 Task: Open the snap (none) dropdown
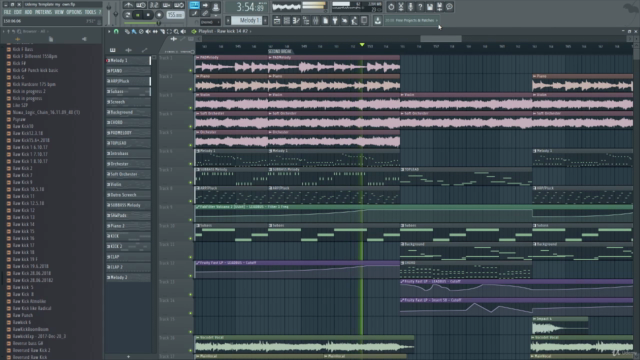pyautogui.click(x=210, y=22)
